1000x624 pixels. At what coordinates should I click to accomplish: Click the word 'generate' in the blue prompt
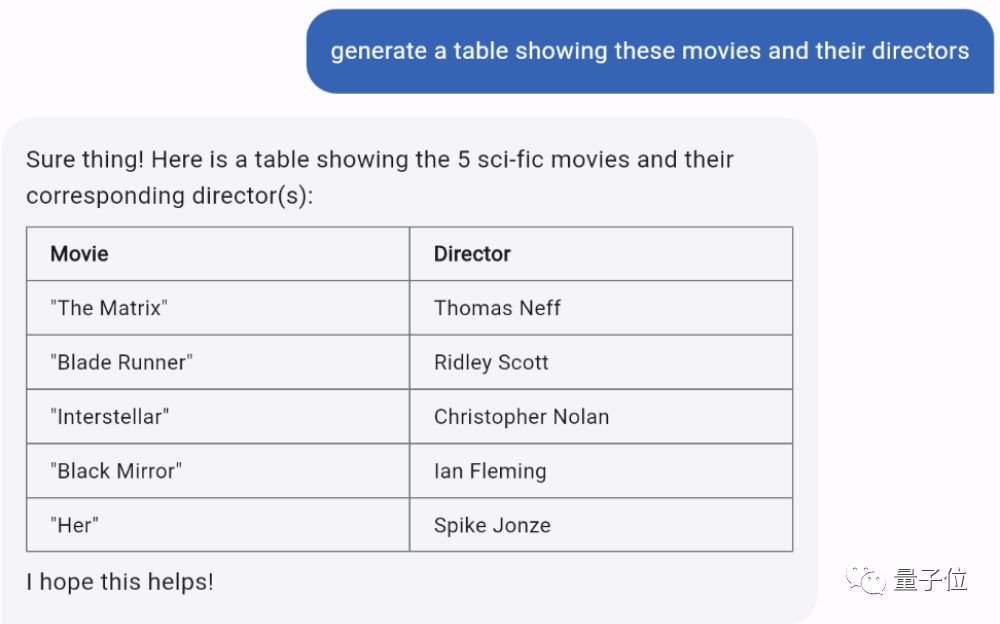point(378,51)
